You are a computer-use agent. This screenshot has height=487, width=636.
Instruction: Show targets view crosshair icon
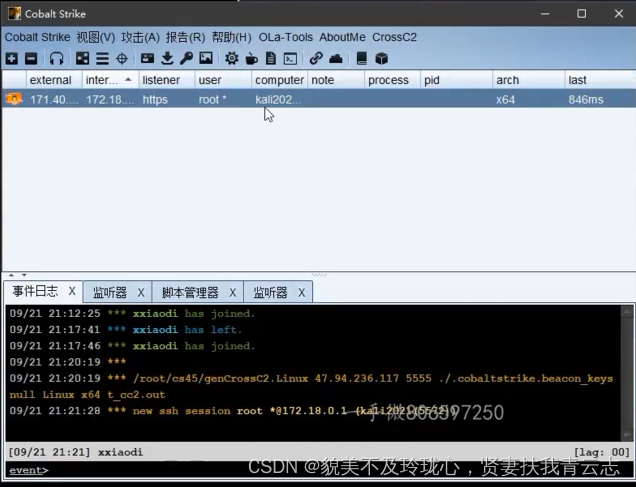click(x=122, y=59)
